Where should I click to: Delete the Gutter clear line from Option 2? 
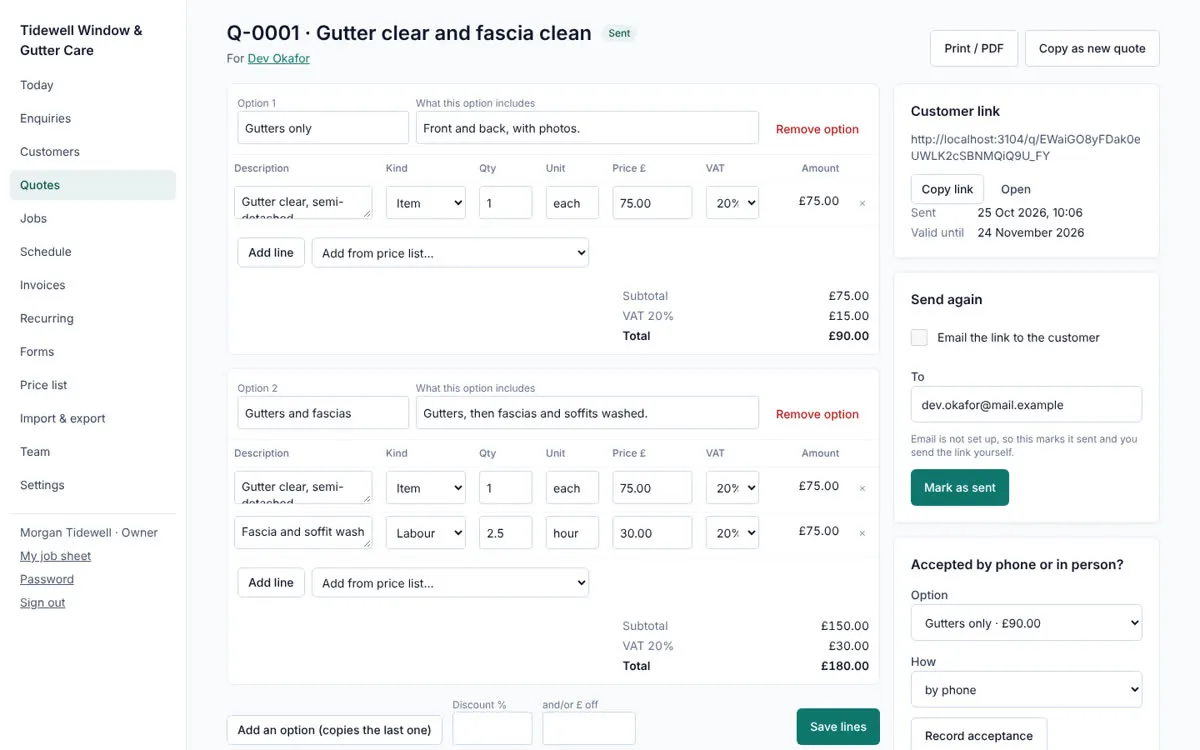pyautogui.click(x=862, y=488)
